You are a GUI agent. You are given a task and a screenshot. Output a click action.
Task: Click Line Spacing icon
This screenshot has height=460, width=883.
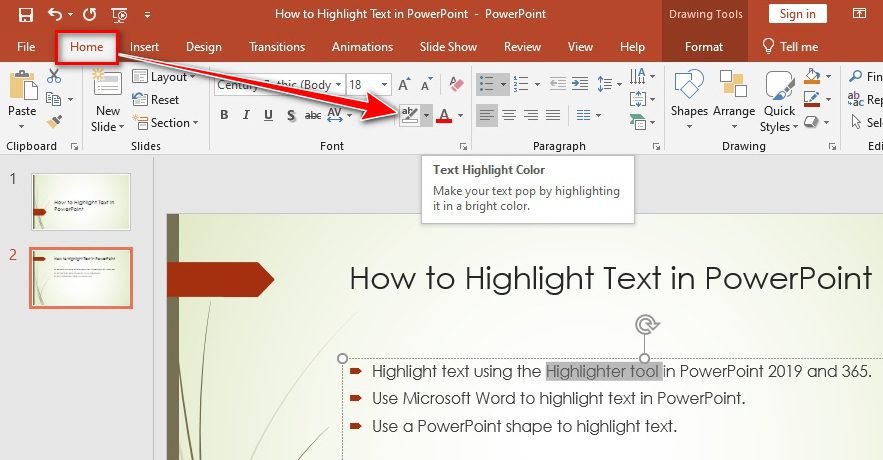pyautogui.click(x=605, y=84)
